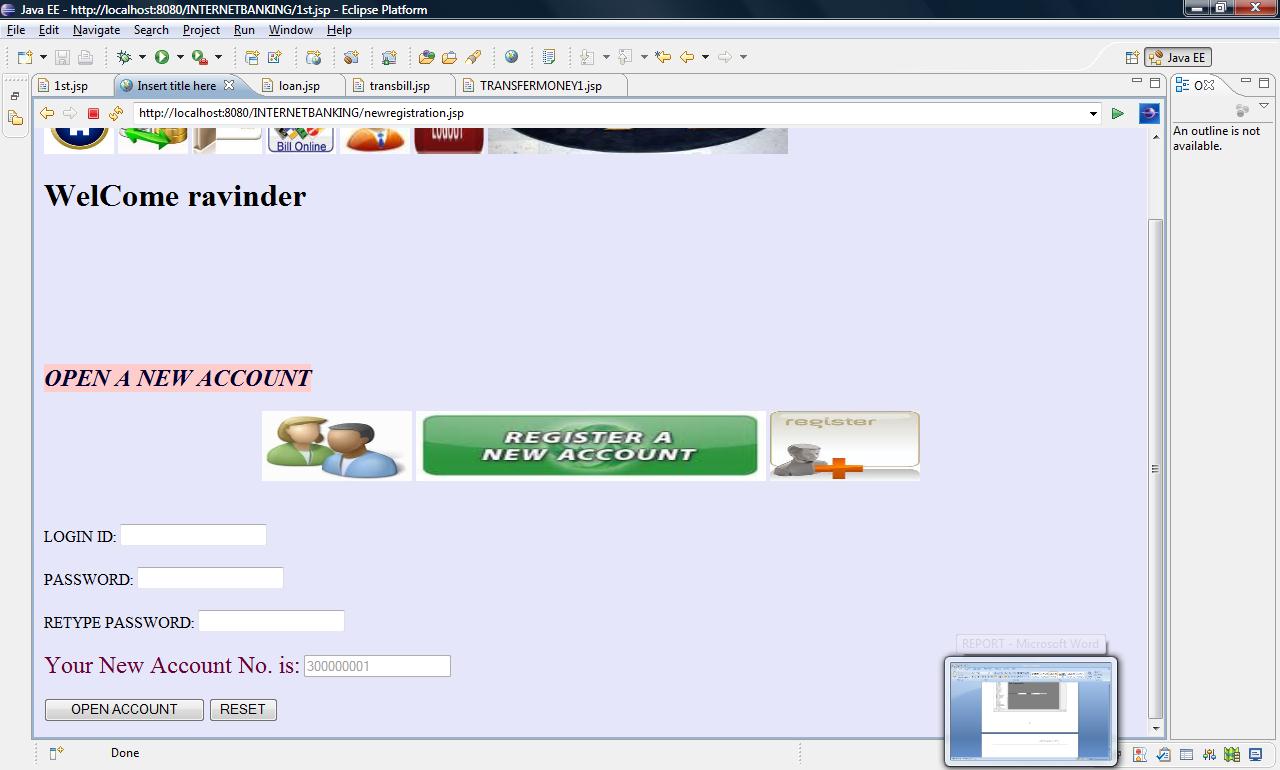
Task: Minimize the editor area
Action: 1136,81
